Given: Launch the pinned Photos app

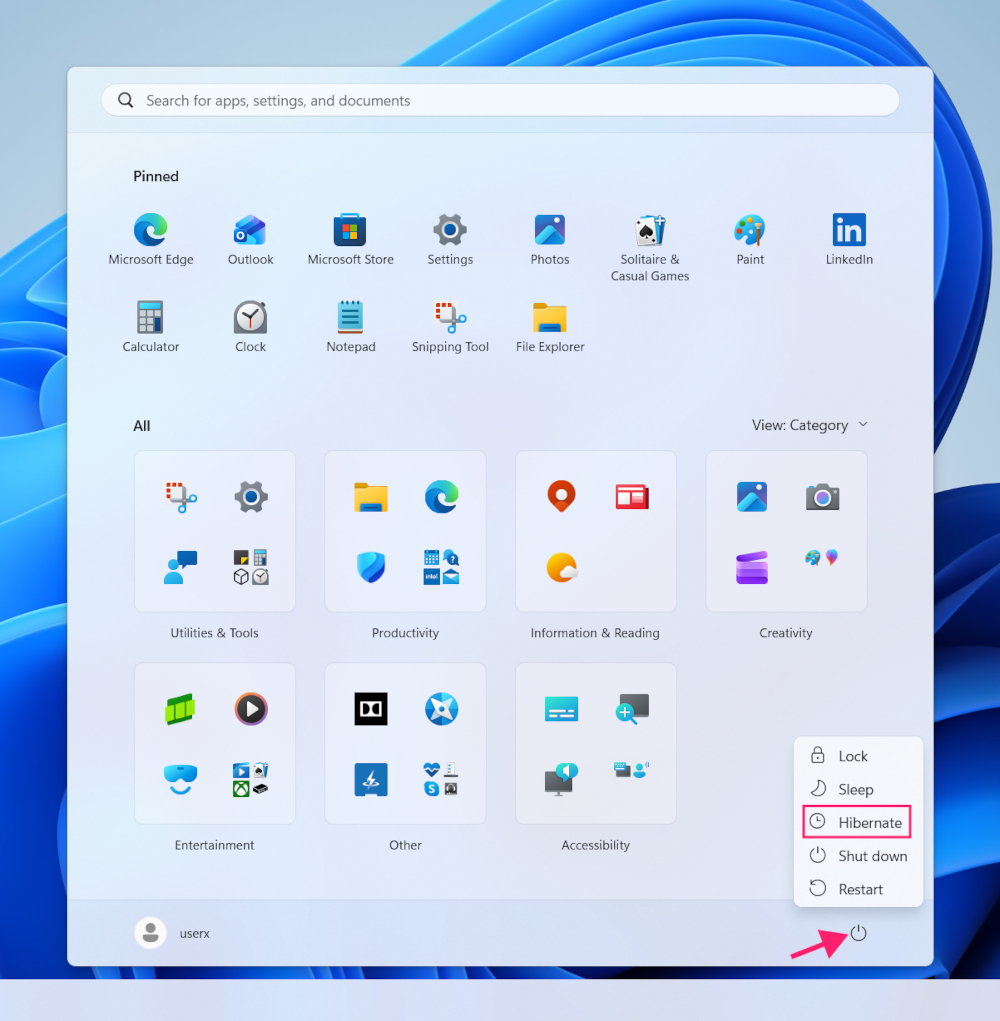Looking at the screenshot, I should point(549,239).
